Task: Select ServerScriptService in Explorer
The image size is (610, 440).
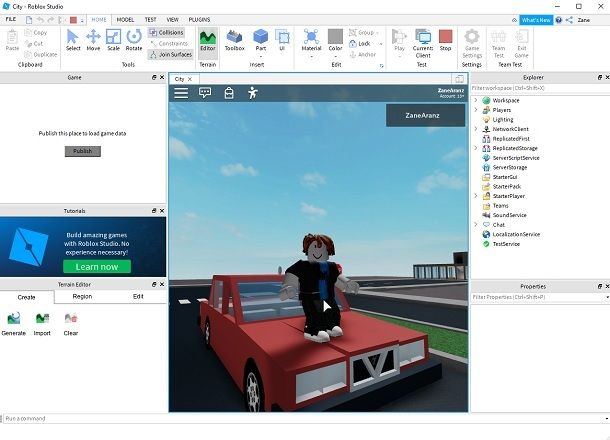Action: [x=516, y=158]
